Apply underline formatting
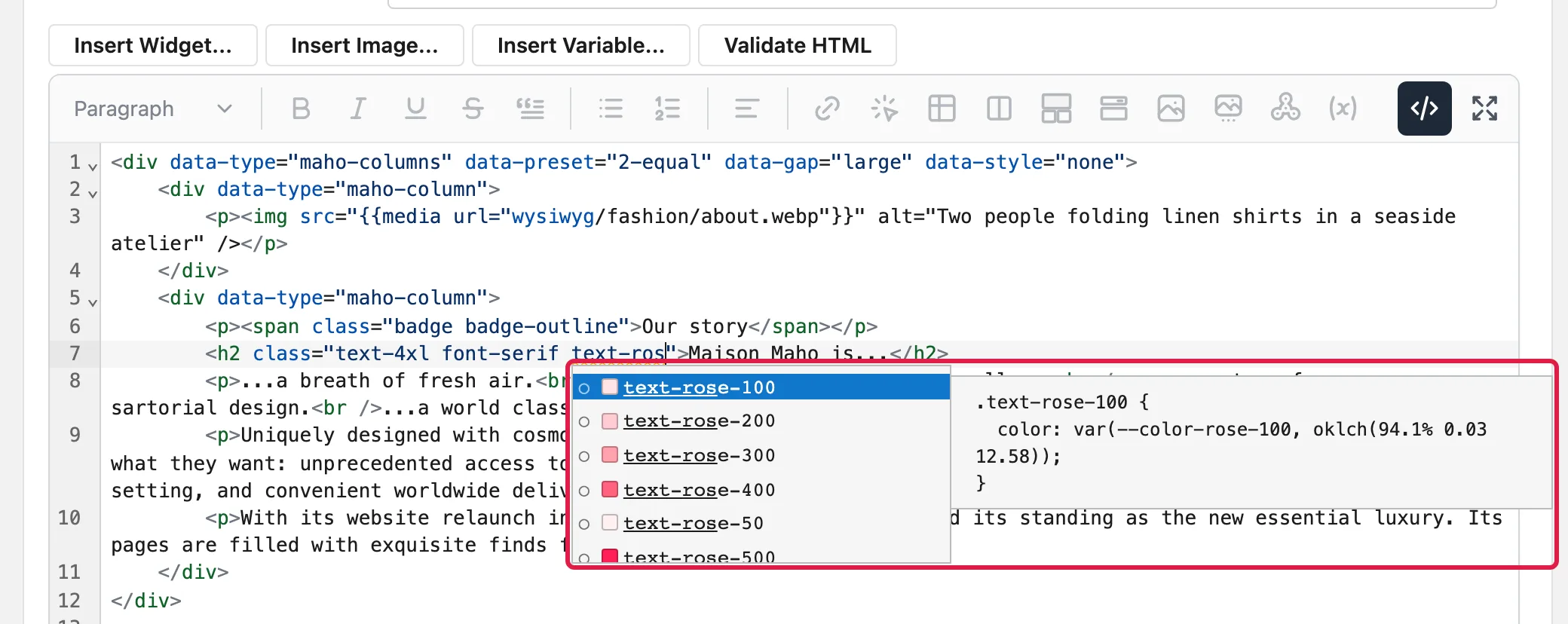 415,109
